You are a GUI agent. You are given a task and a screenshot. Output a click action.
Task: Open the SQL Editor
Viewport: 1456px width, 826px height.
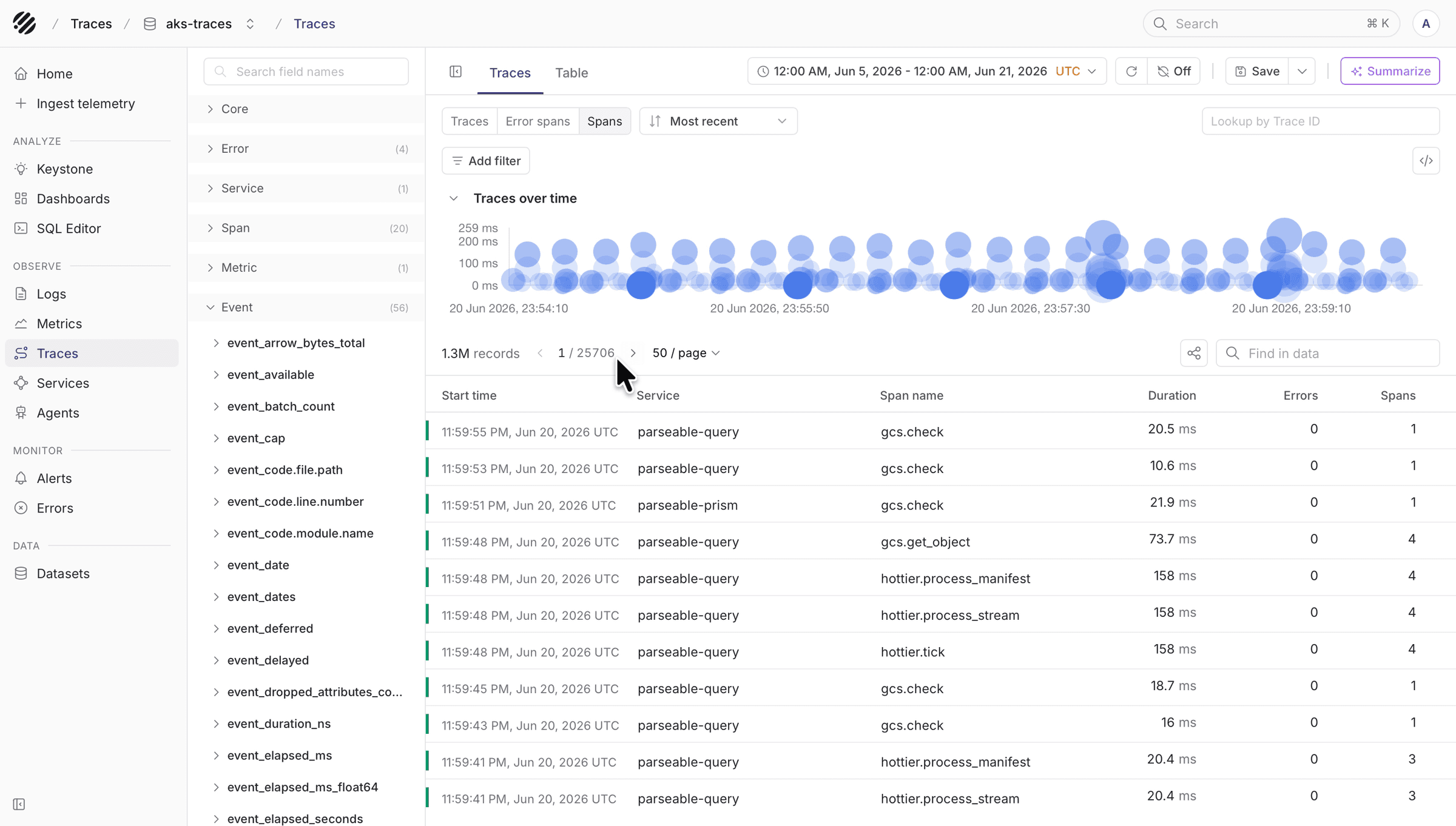pos(92,228)
